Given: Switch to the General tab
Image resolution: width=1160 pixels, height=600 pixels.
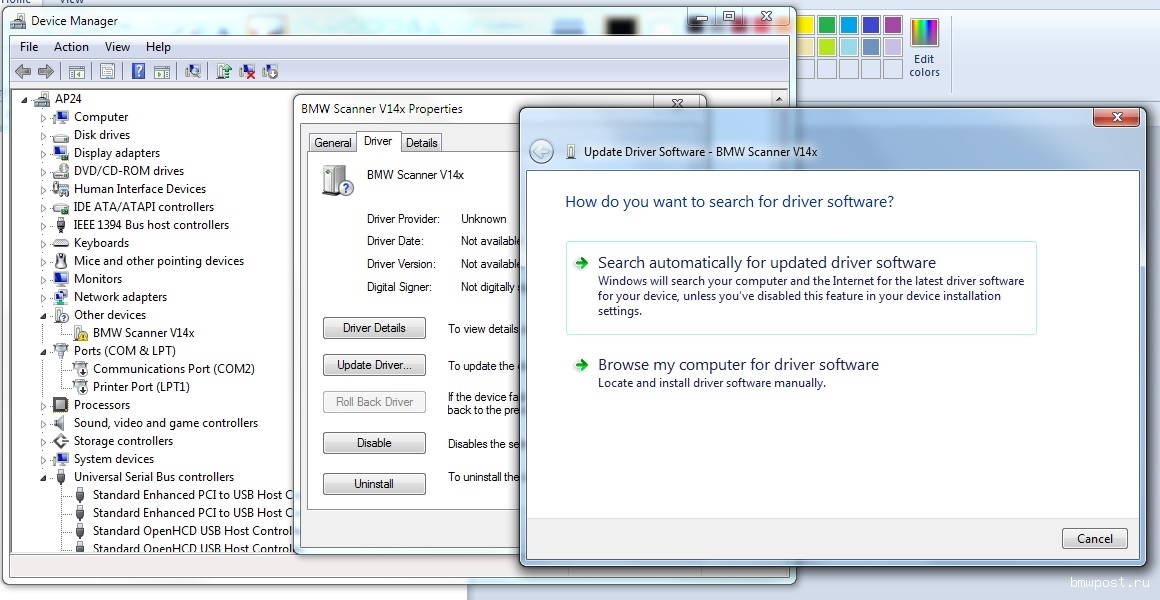Looking at the screenshot, I should [x=333, y=143].
